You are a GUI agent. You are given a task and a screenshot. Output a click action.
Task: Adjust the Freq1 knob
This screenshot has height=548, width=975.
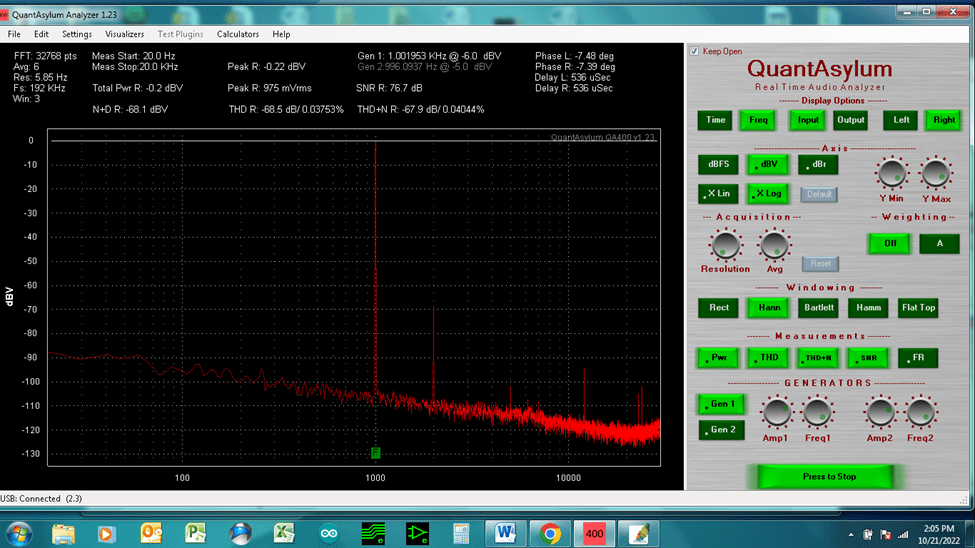coord(817,412)
